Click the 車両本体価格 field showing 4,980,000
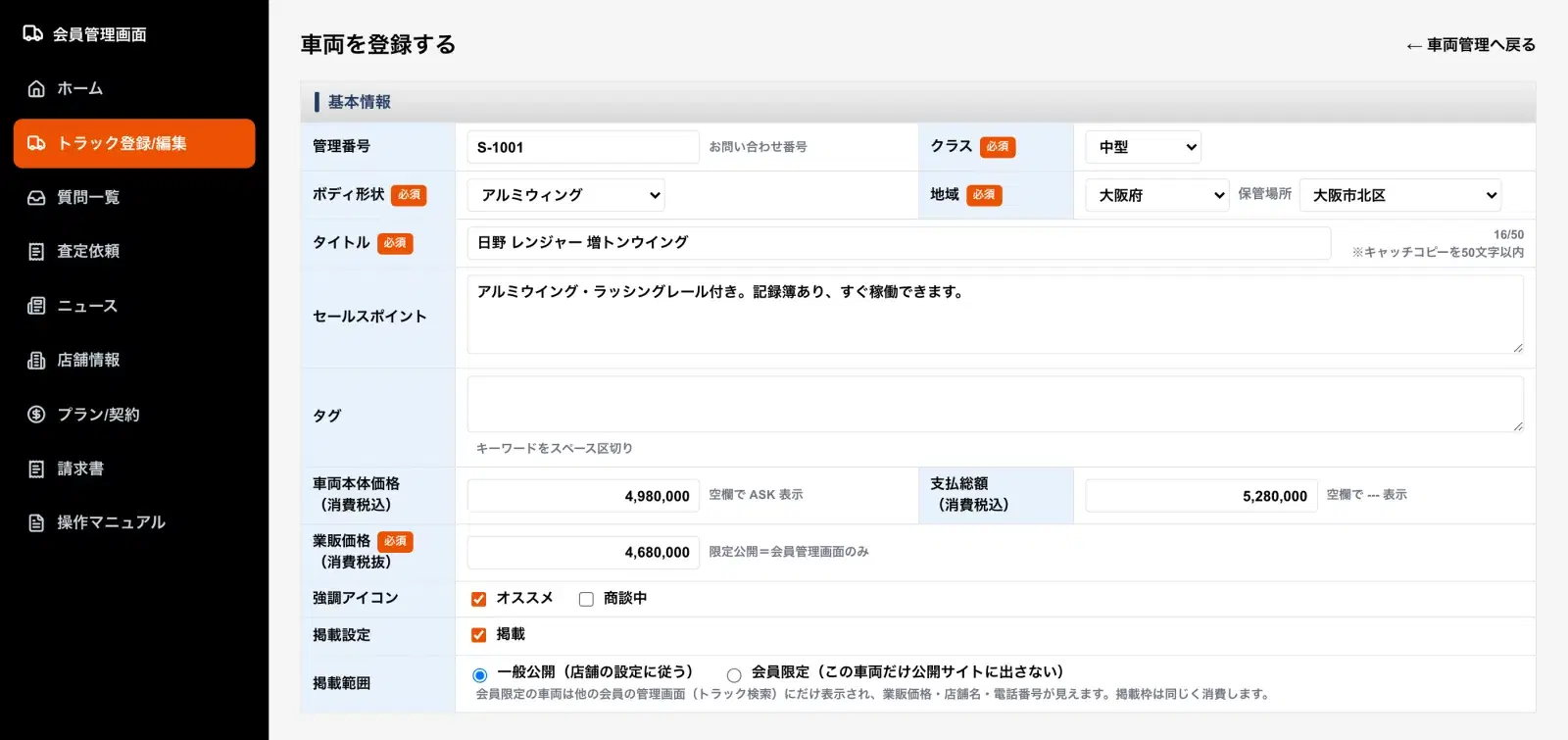Image resolution: width=1568 pixels, height=740 pixels. point(583,496)
